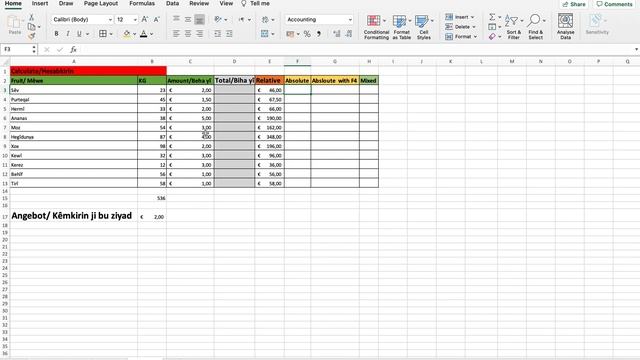Open Analyse Data tool
This screenshot has height=360, width=640.
(565, 27)
